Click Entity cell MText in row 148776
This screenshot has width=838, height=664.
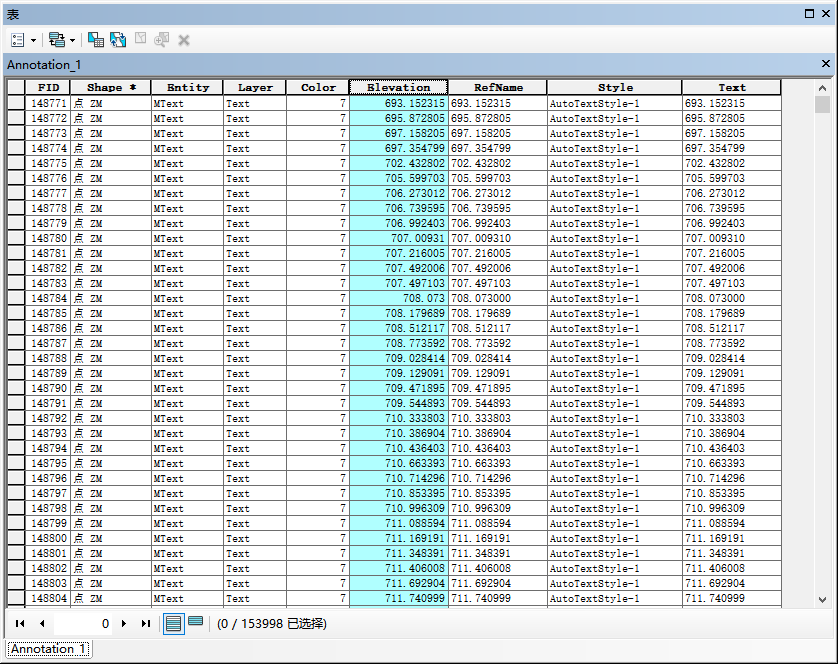pos(188,178)
